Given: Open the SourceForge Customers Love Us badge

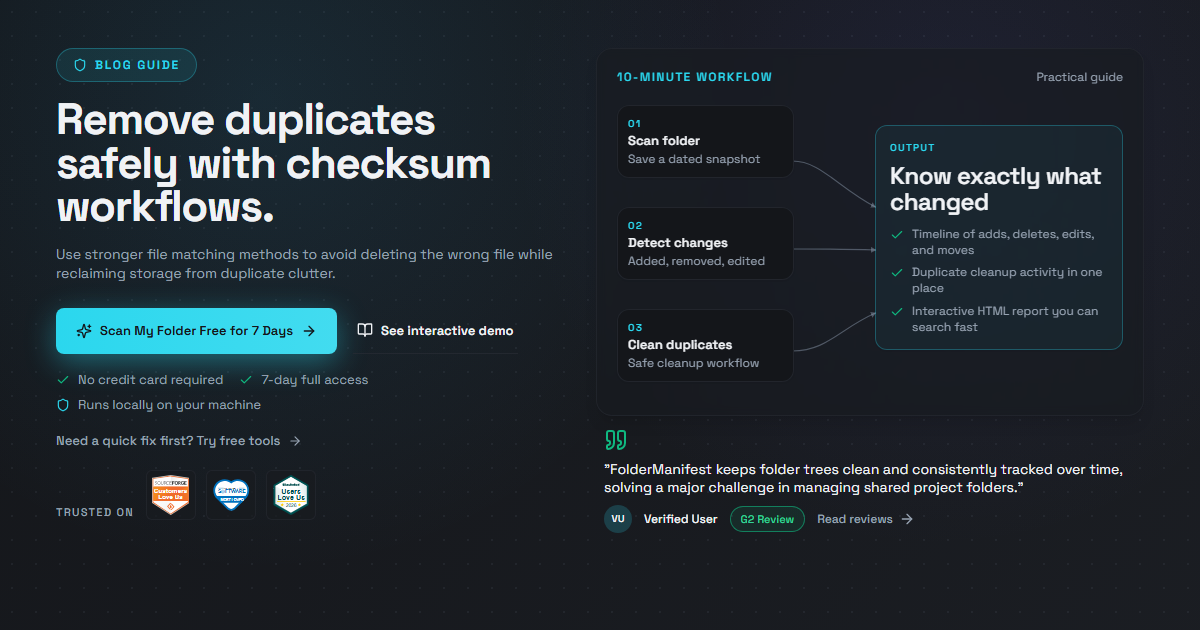Looking at the screenshot, I should [171, 495].
